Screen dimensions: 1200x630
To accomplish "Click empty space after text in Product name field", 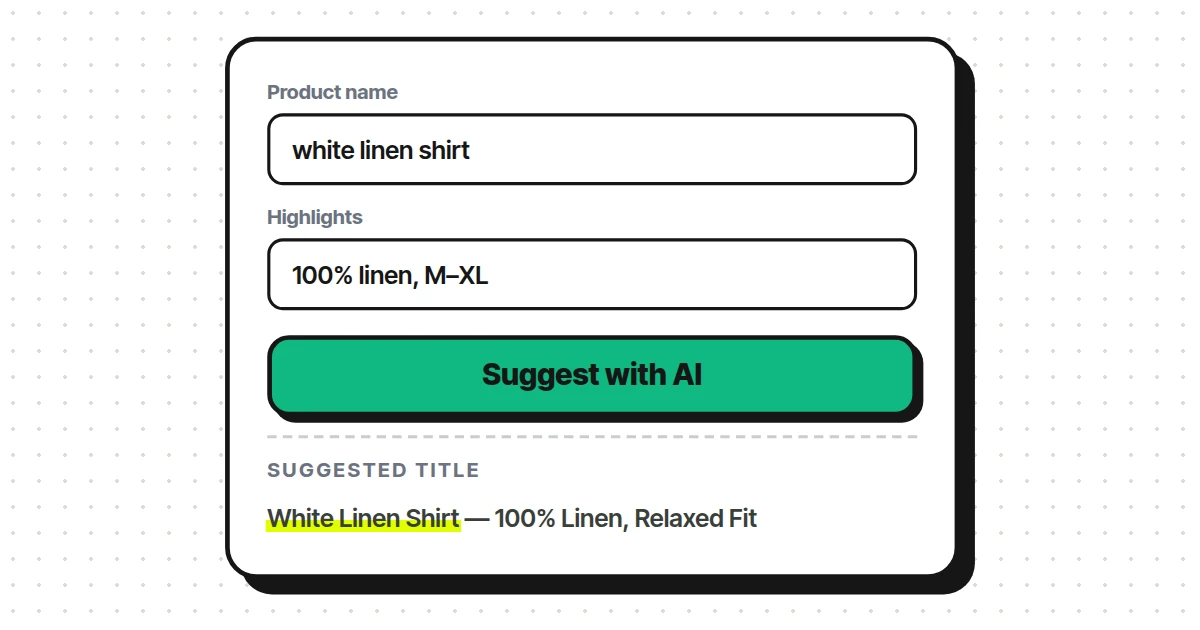I will pyautogui.click(x=700, y=150).
